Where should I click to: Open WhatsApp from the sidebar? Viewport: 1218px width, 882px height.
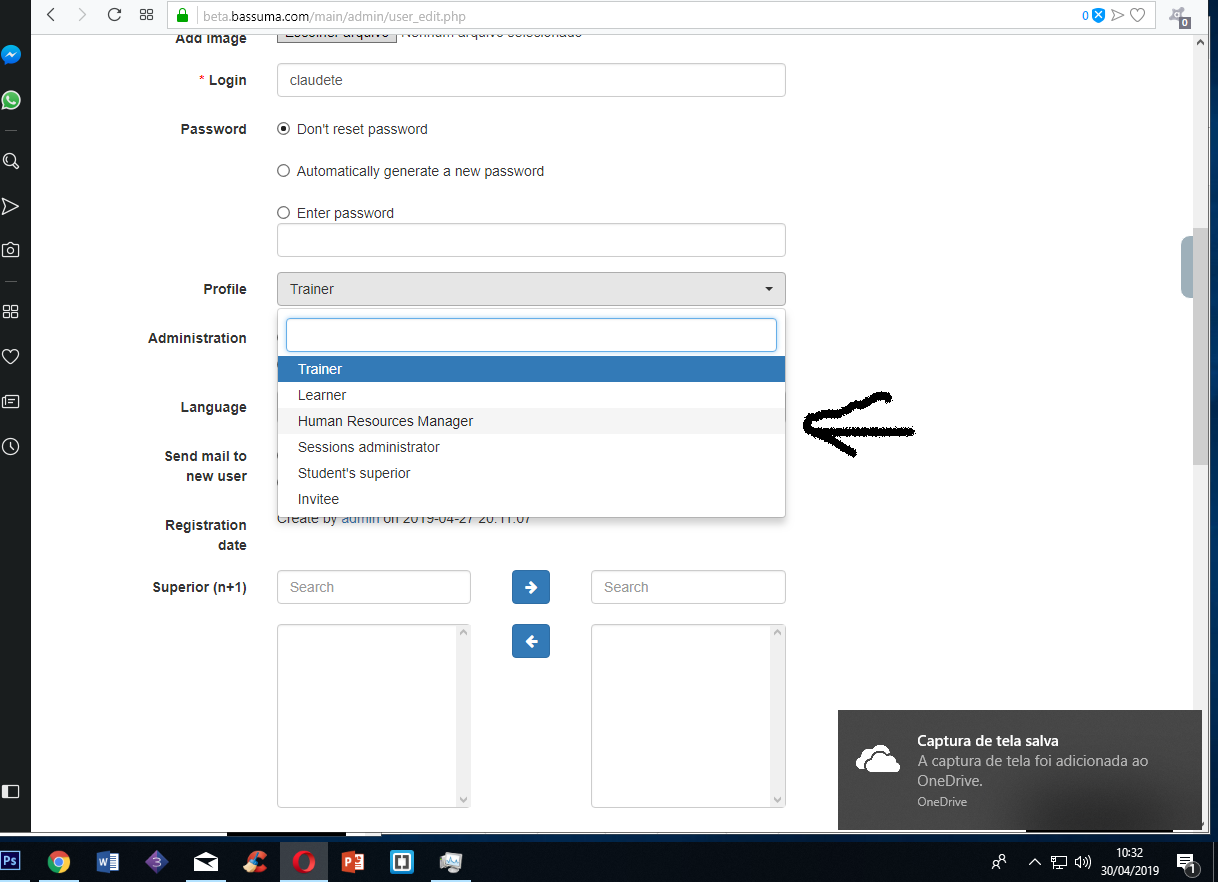[x=11, y=100]
